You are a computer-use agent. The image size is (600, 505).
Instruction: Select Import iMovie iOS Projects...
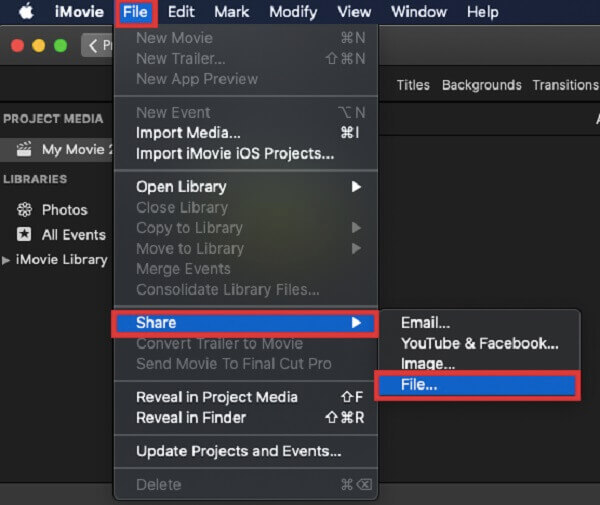point(246,153)
